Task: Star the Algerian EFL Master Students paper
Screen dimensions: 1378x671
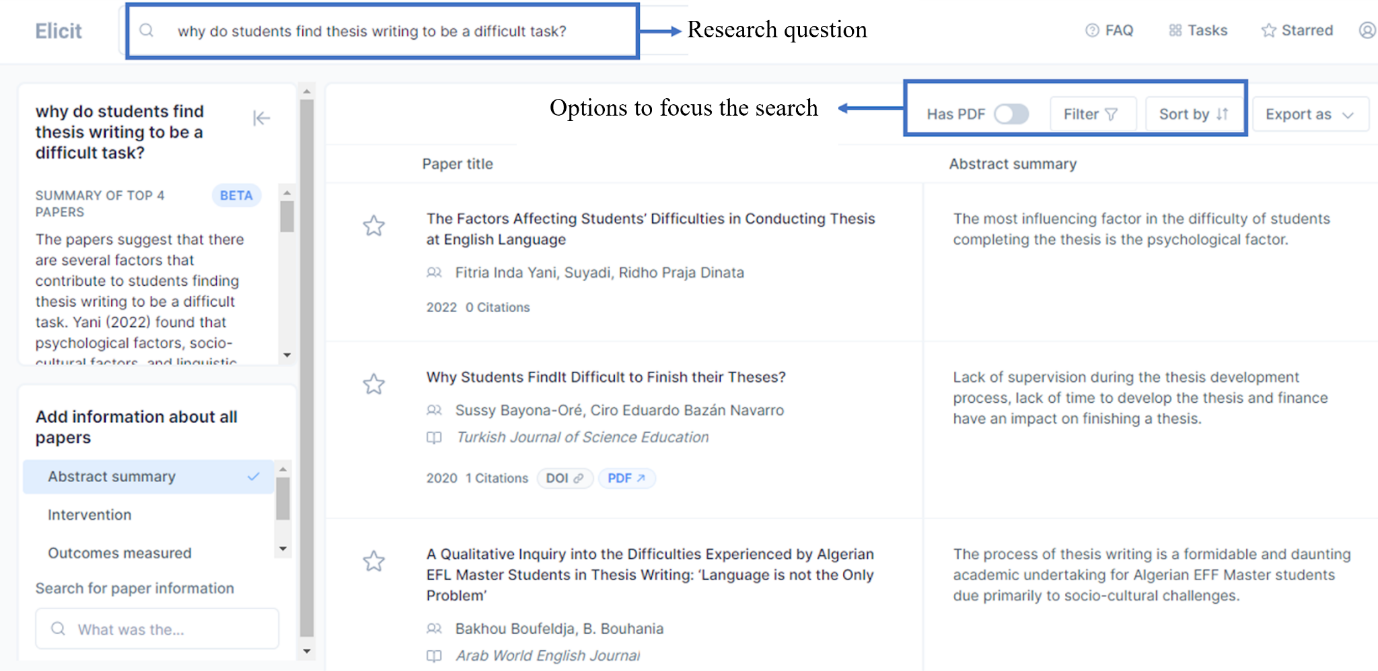Action: [x=373, y=561]
